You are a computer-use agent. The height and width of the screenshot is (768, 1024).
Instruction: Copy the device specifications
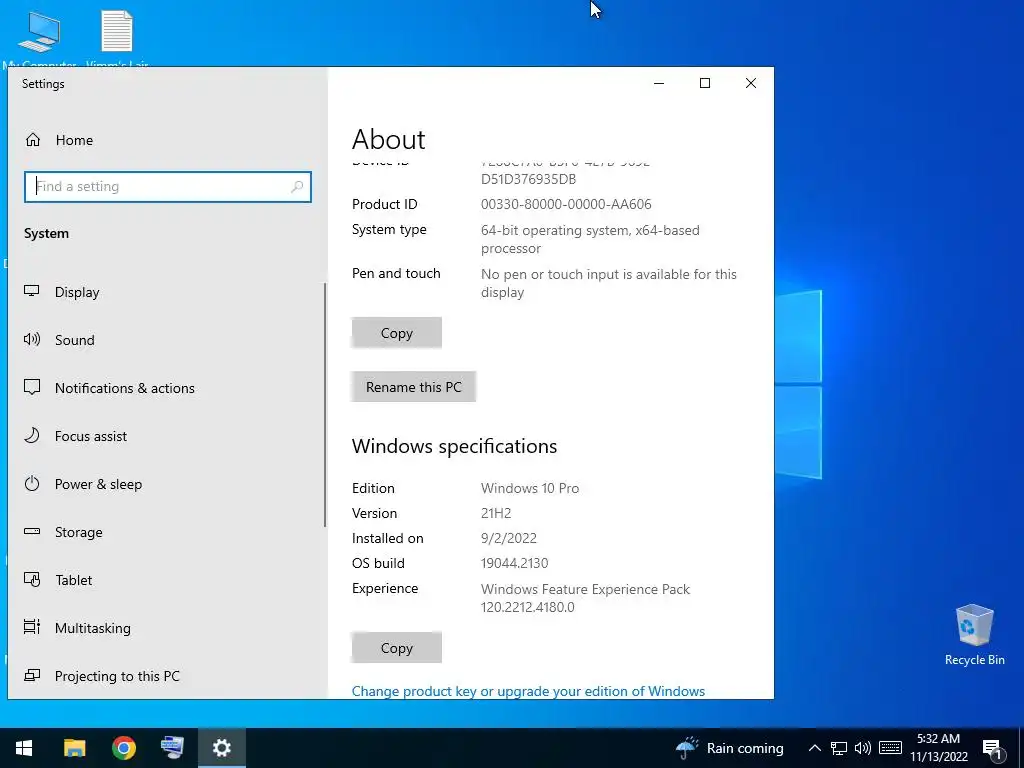coord(396,333)
